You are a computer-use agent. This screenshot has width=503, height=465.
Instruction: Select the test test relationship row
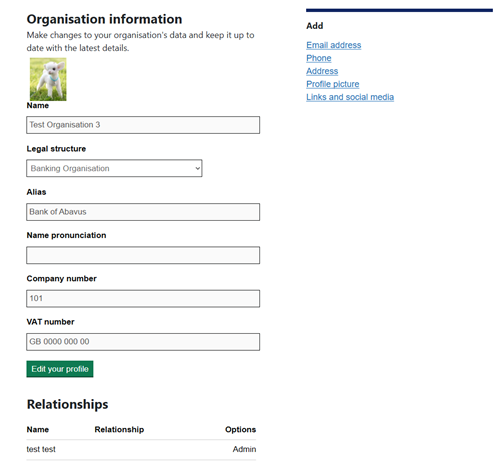141,450
